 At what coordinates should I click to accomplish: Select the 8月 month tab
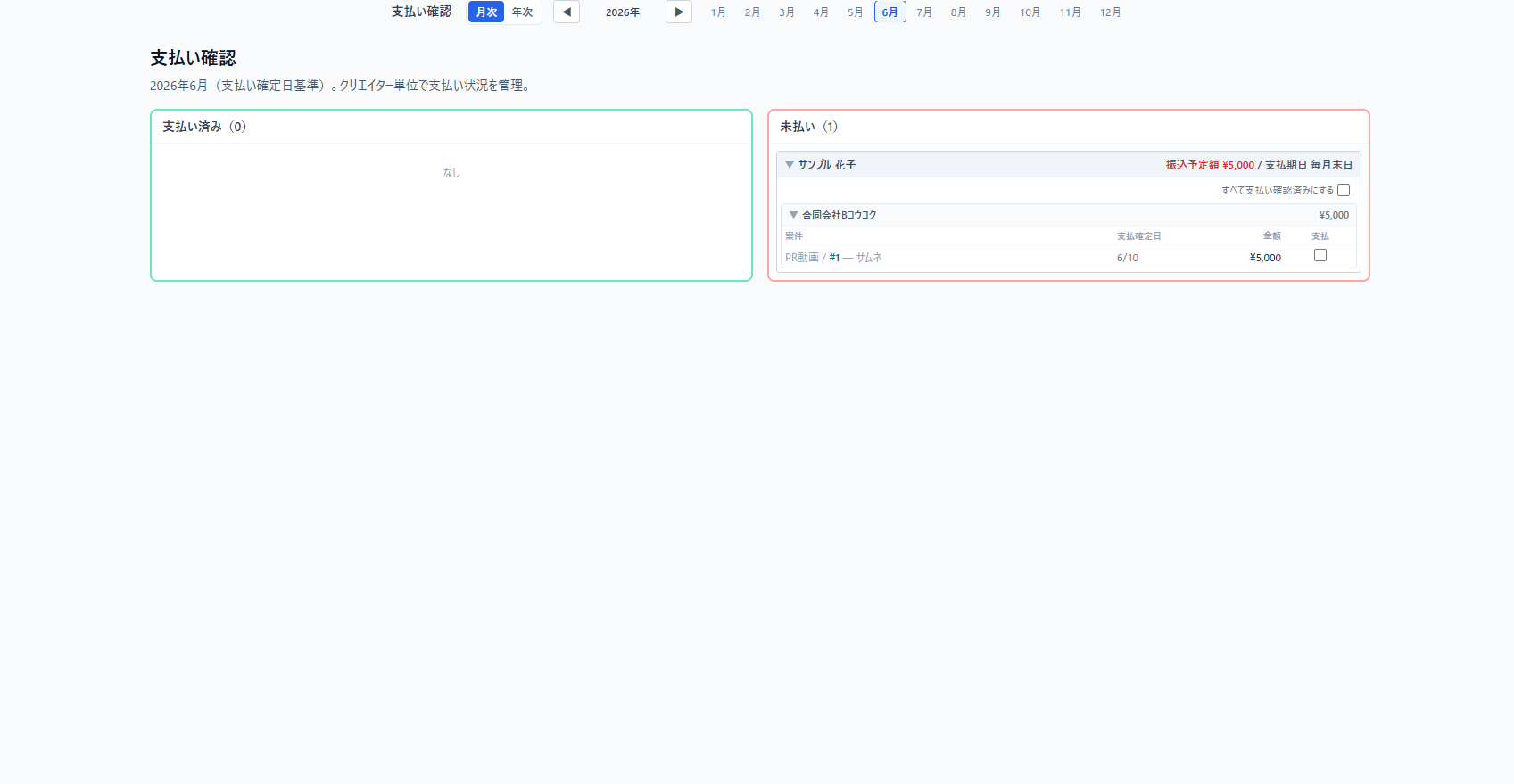click(x=958, y=12)
